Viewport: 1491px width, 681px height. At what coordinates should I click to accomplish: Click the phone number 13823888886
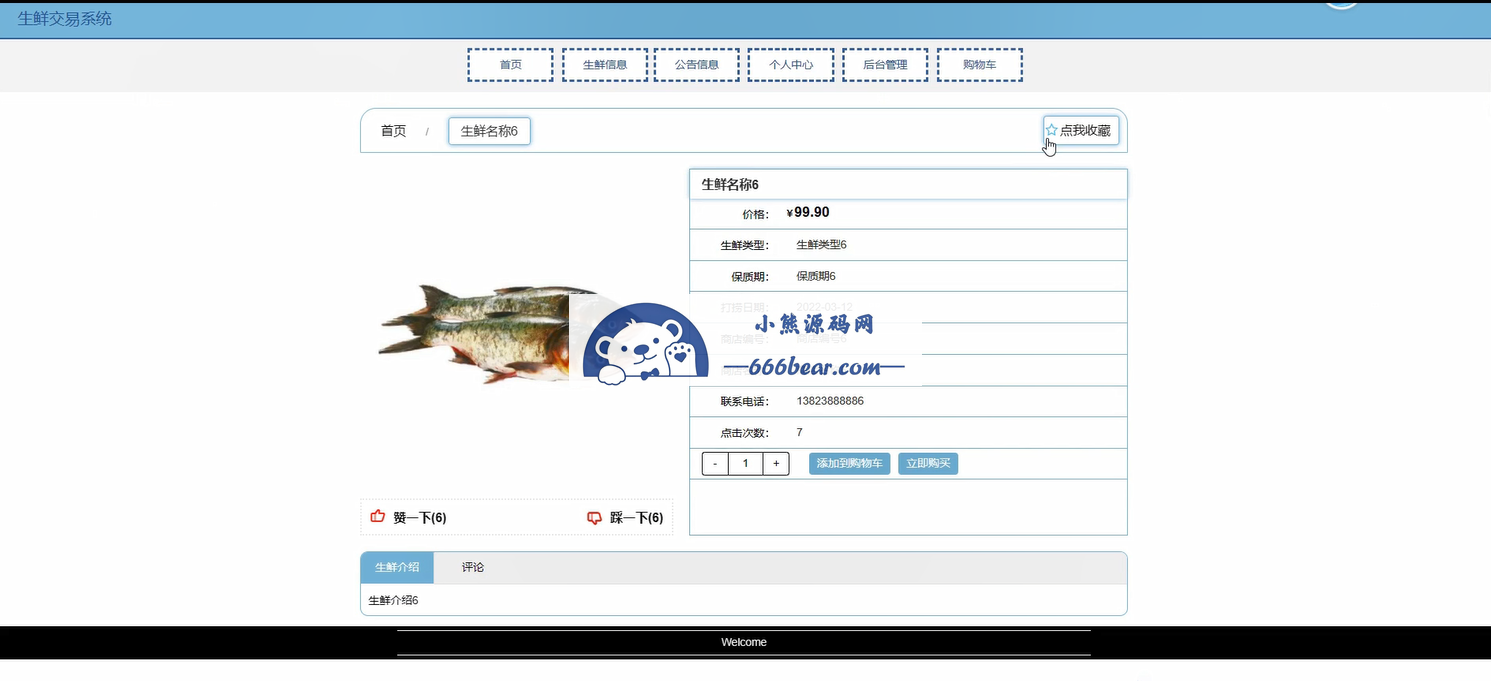[830, 401]
